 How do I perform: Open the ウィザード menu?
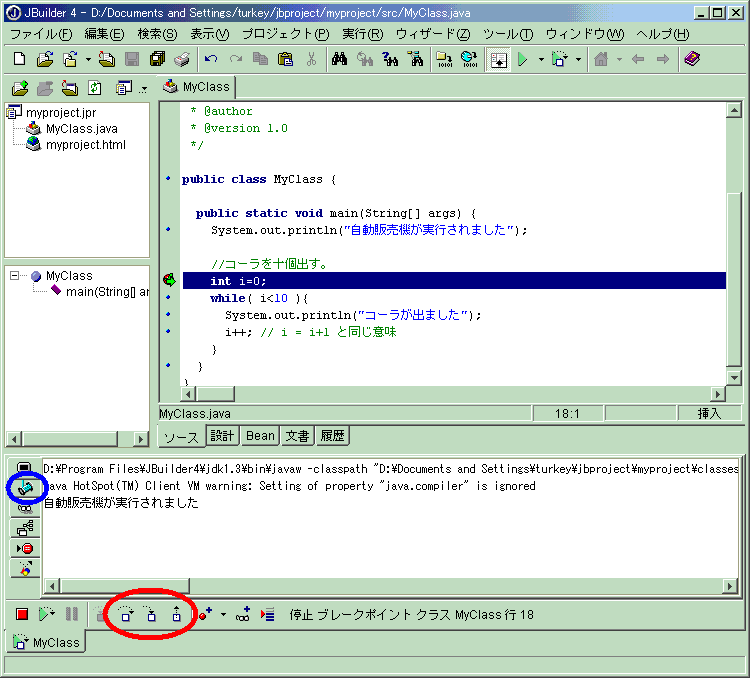tap(432, 33)
